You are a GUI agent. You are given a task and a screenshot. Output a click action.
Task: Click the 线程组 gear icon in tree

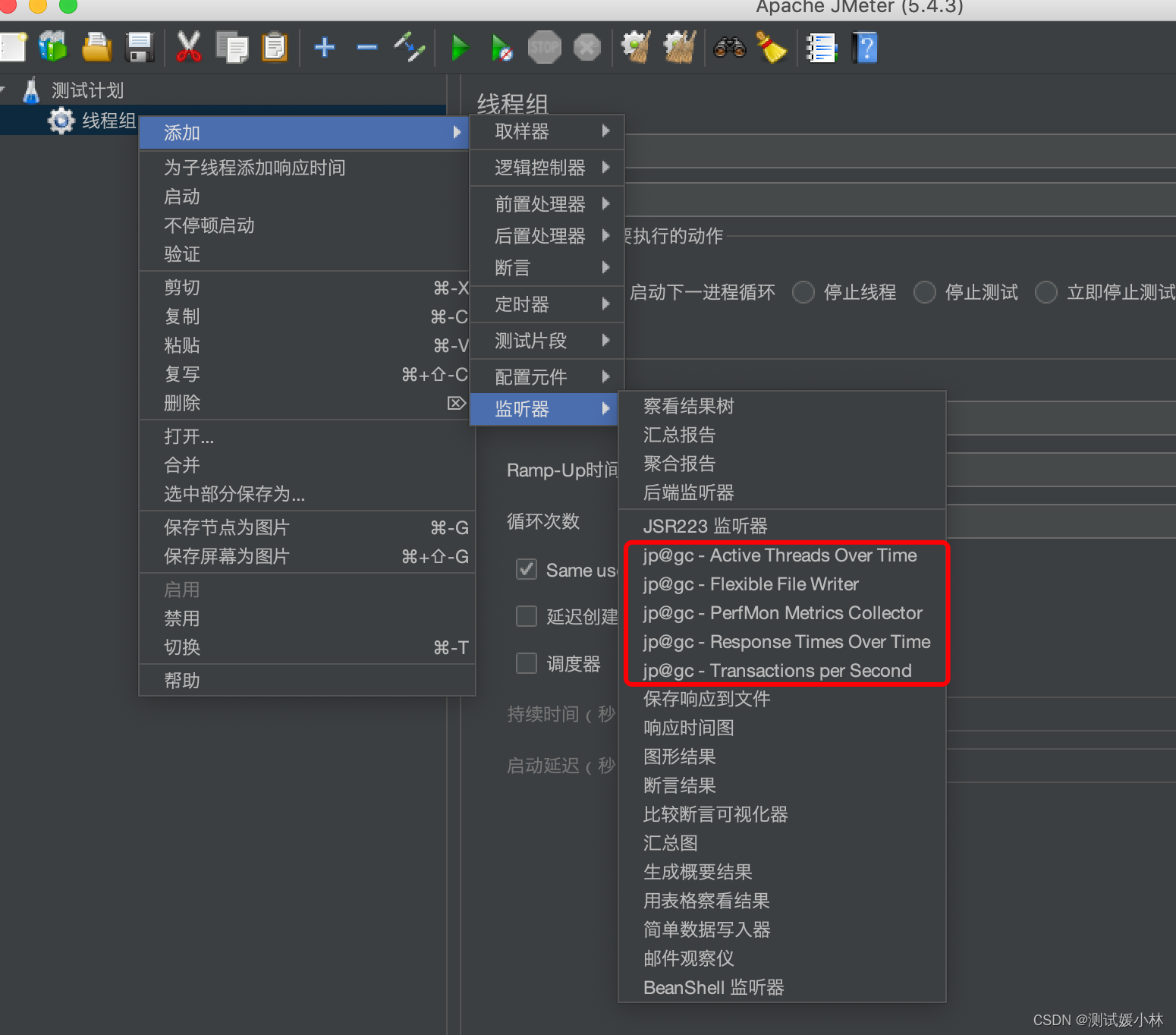[61, 121]
